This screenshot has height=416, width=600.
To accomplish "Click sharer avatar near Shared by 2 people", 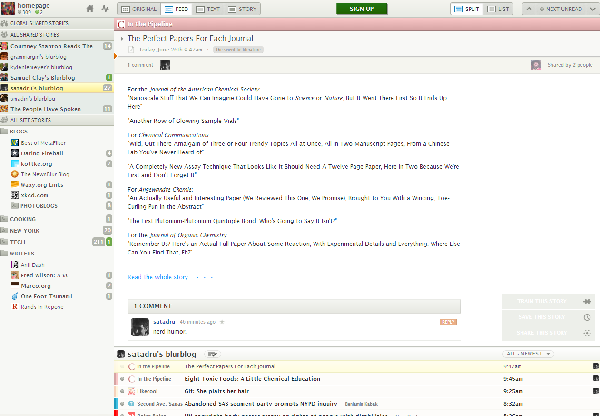I will point(536,65).
